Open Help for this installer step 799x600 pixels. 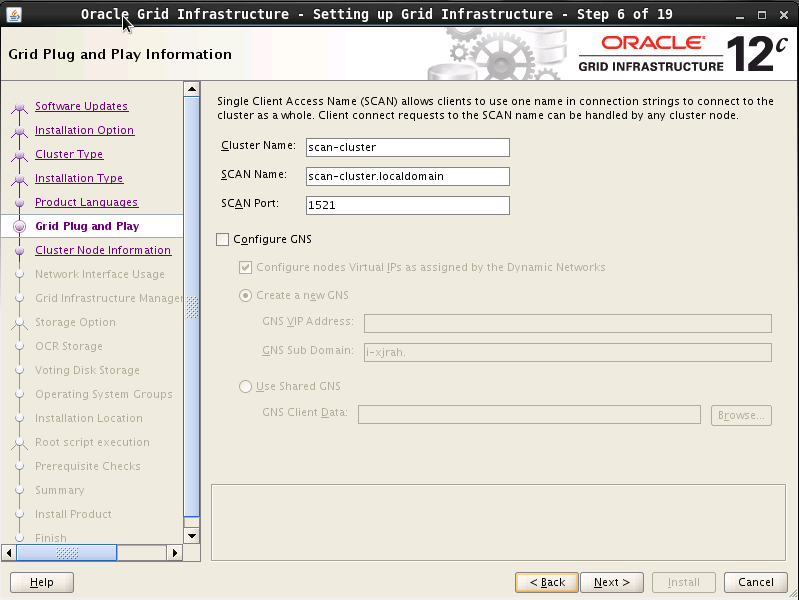[42, 582]
